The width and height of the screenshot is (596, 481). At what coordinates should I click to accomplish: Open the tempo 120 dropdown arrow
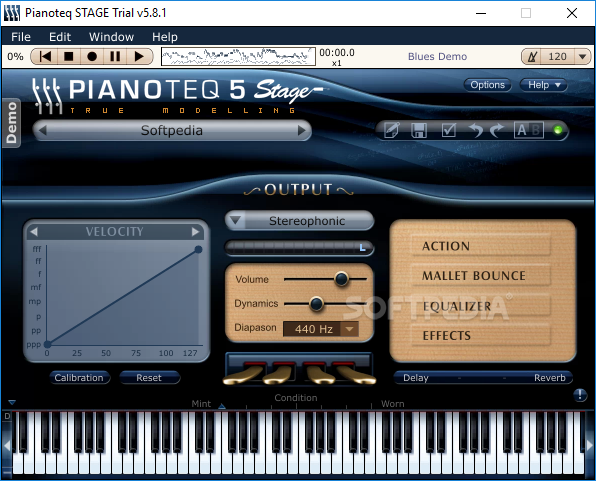pos(582,57)
